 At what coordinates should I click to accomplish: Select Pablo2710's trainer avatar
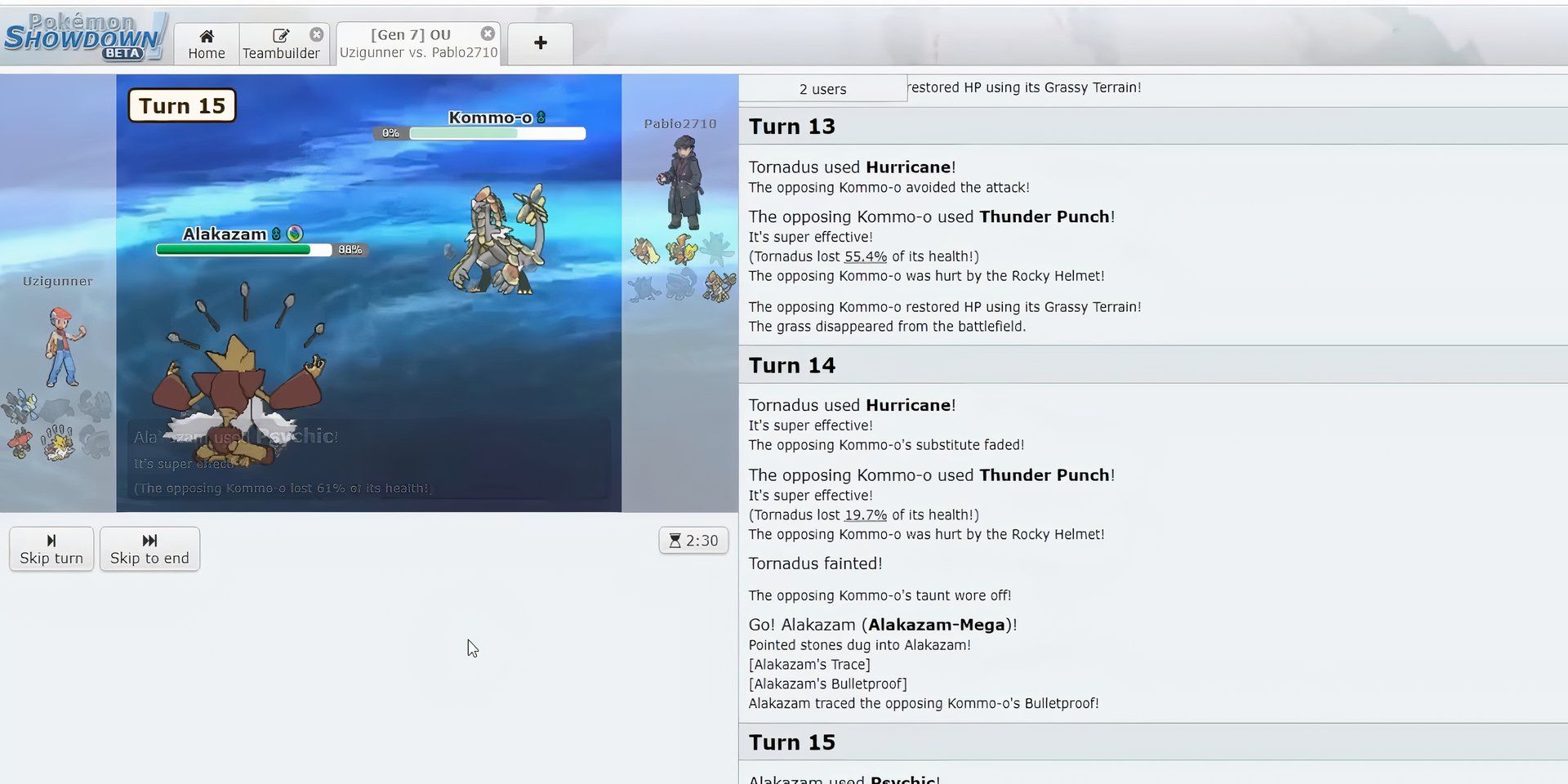[683, 184]
